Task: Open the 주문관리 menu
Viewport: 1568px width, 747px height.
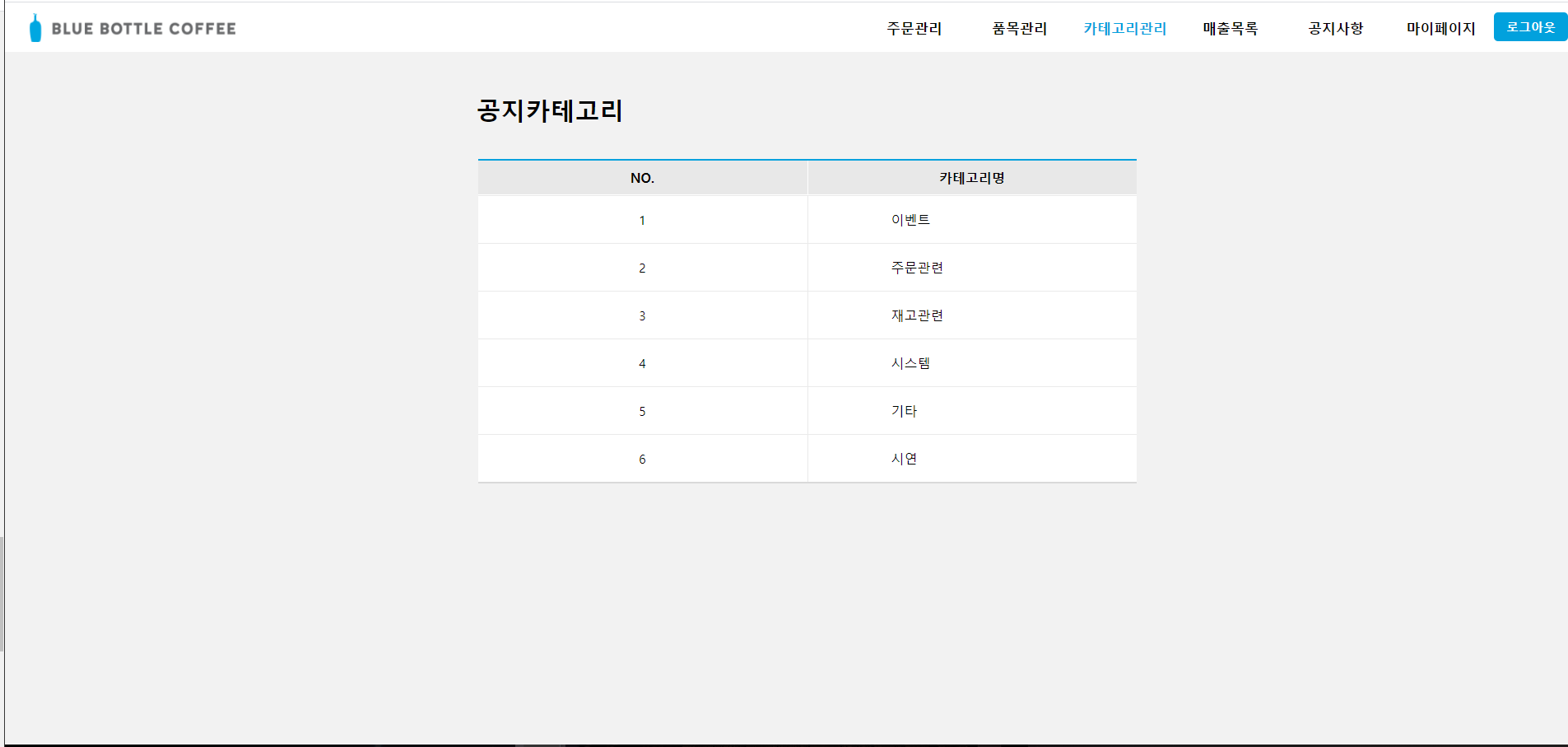Action: (x=914, y=27)
